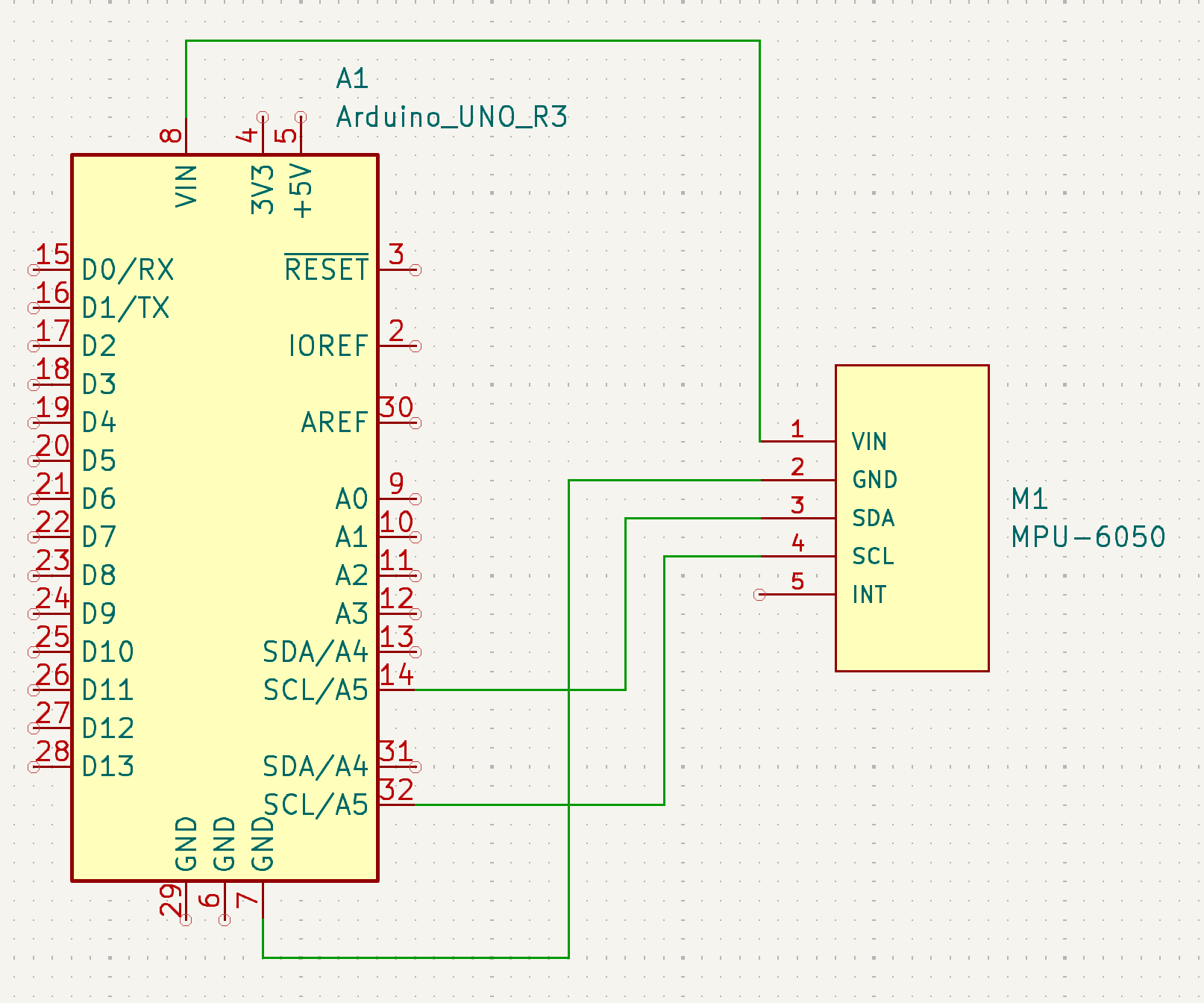This screenshot has height=1003, width=1204.
Task: Select the 3V3 pin on the Arduino
Action: click(x=261, y=187)
